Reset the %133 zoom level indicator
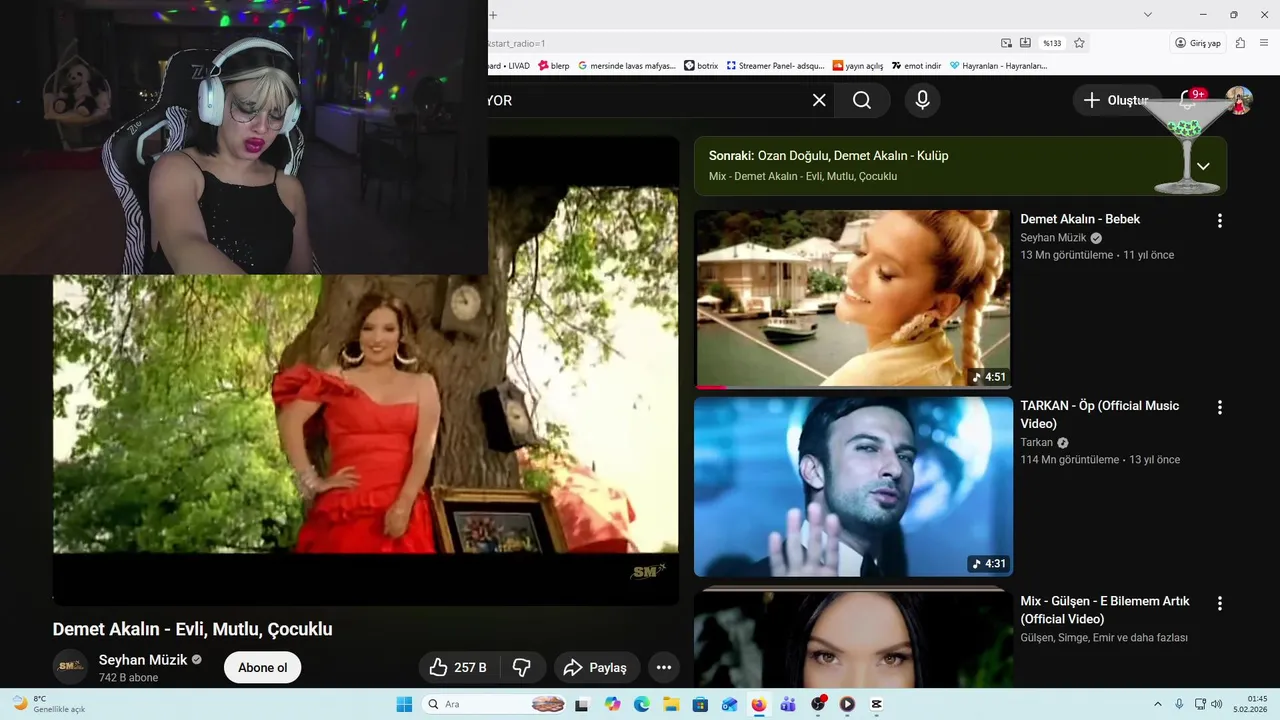Viewport: 1280px width, 720px height. pyautogui.click(x=1052, y=43)
